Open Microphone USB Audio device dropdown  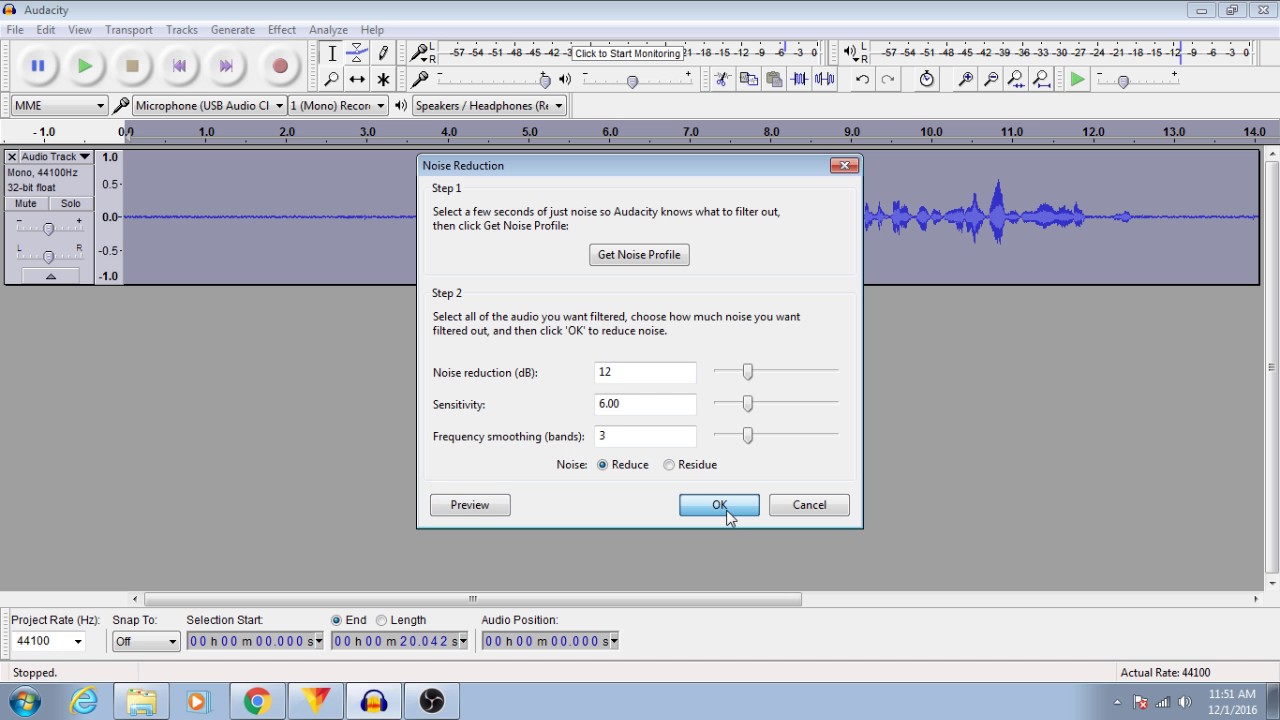coord(209,105)
